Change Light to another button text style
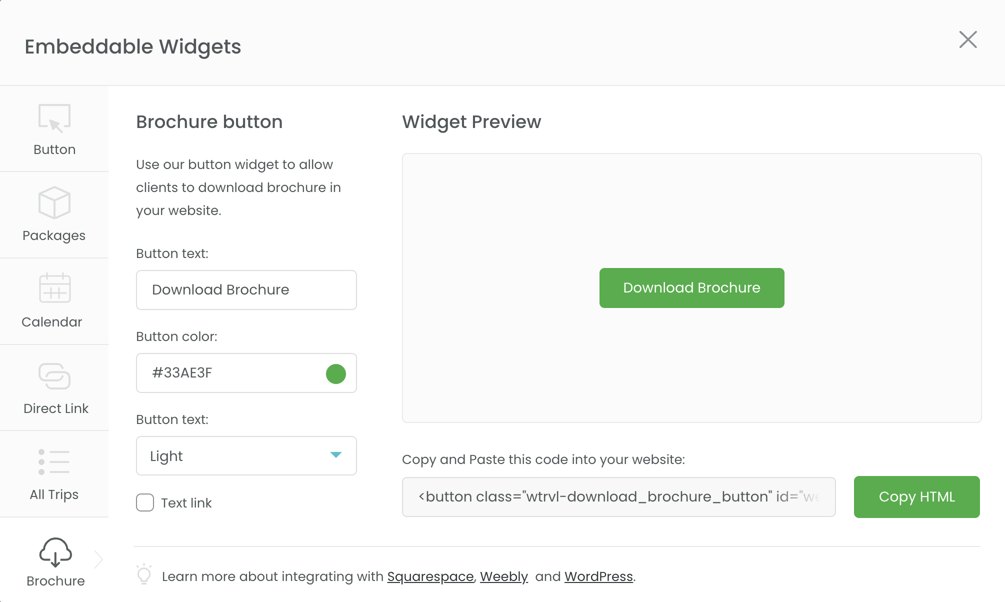Viewport: 1005px width, 602px height. [246, 455]
